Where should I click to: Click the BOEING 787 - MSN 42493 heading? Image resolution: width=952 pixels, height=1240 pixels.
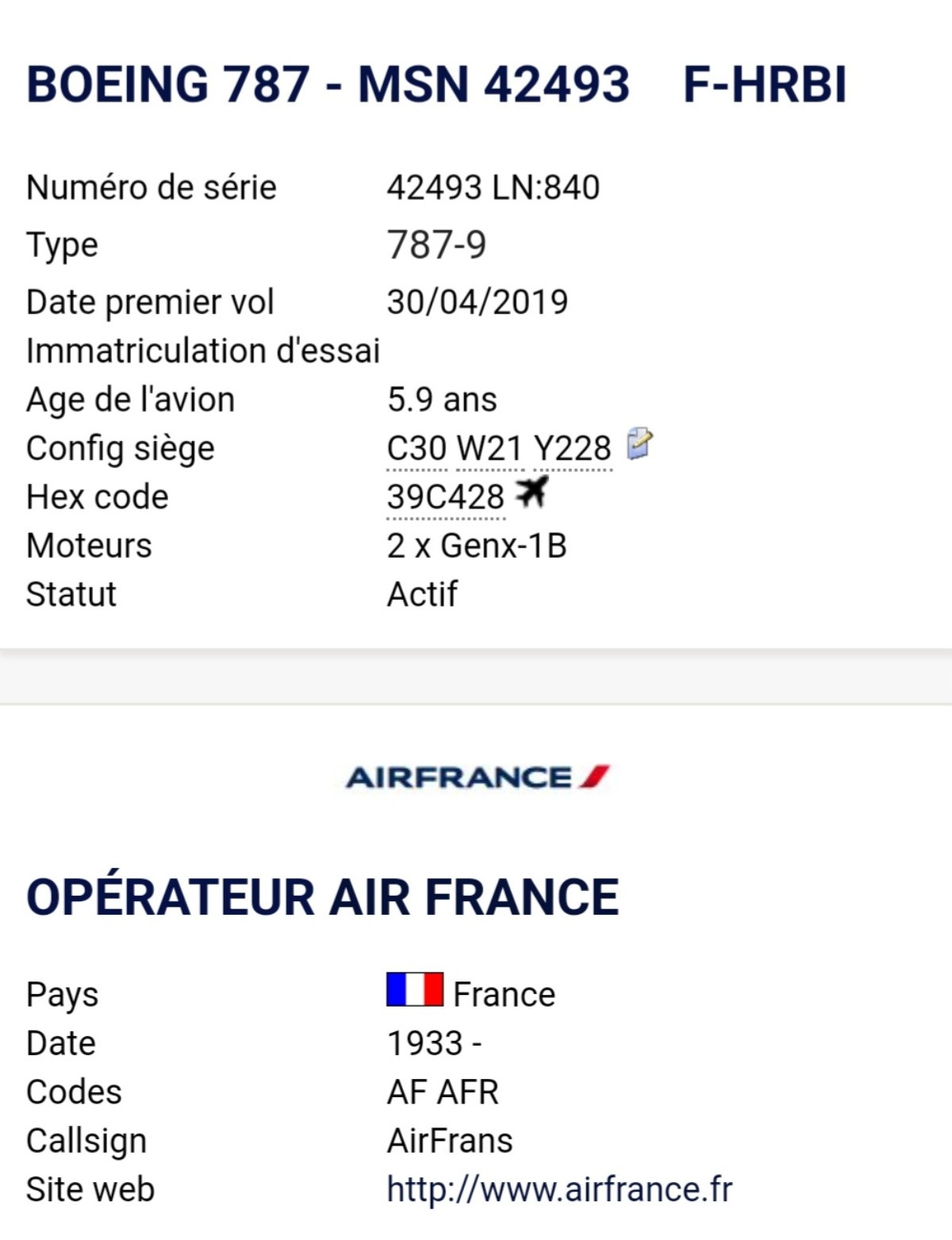328,84
